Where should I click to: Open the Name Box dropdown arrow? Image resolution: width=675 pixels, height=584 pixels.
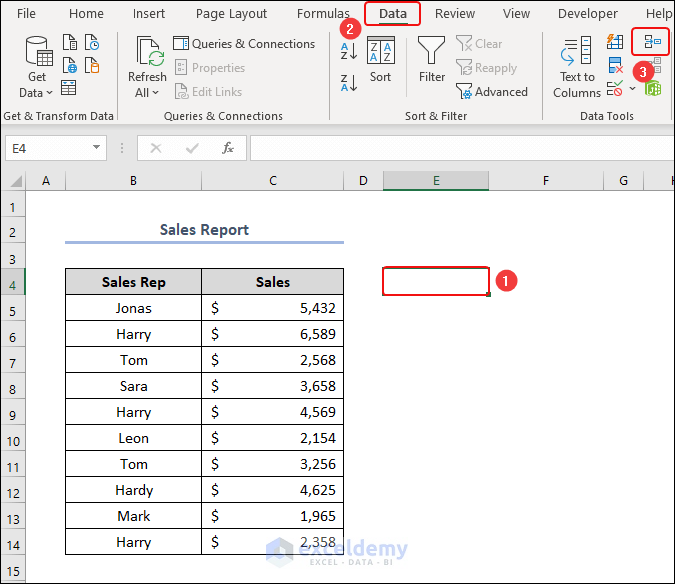(97, 148)
